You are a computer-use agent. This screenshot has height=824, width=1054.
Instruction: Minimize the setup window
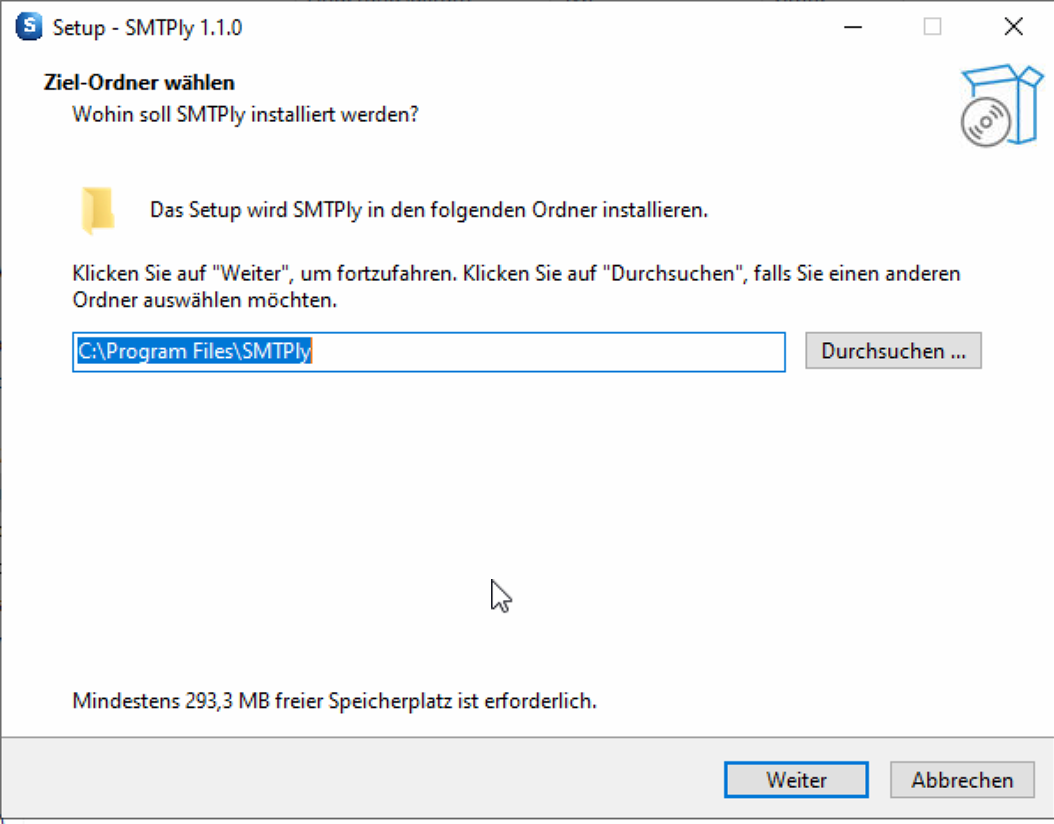click(852, 27)
